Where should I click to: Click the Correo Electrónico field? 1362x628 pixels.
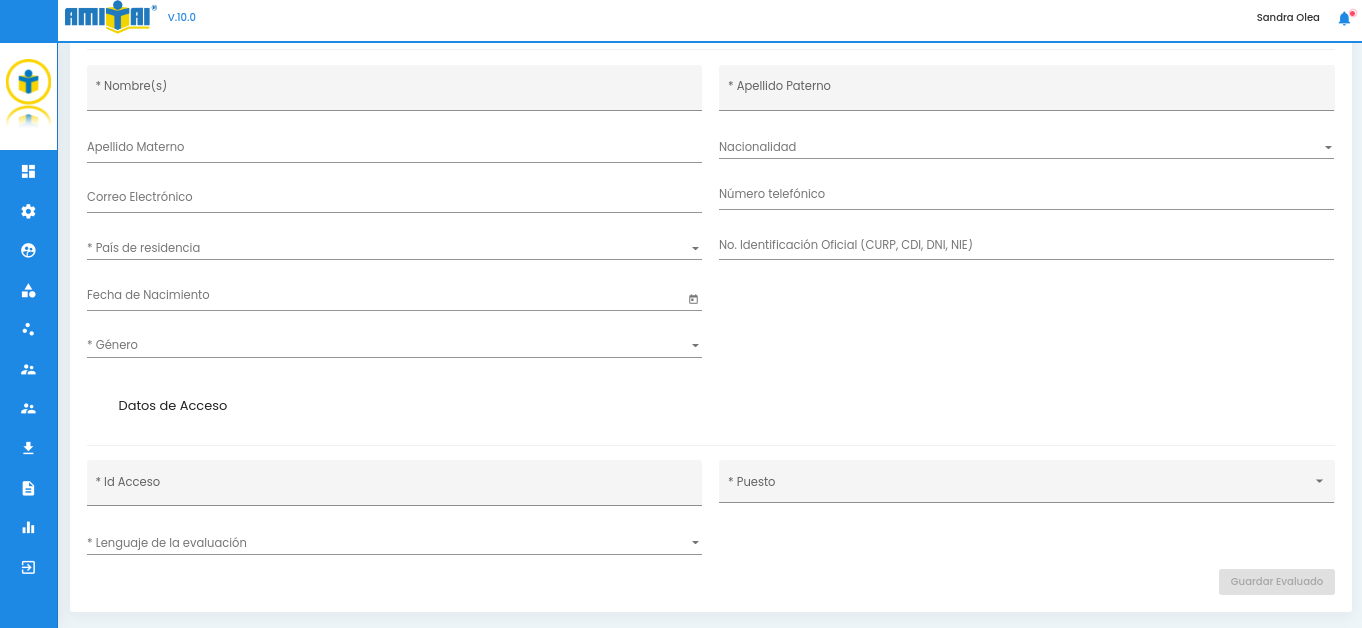point(394,197)
